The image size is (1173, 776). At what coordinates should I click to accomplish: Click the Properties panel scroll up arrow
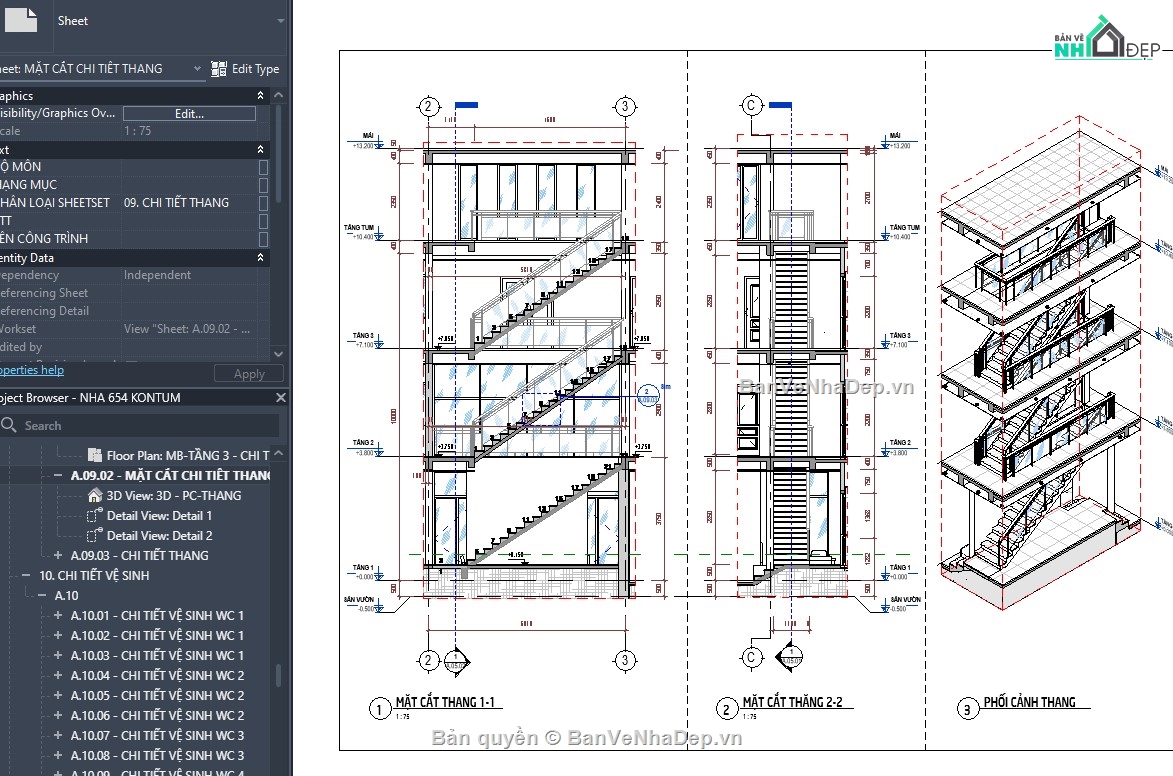278,95
